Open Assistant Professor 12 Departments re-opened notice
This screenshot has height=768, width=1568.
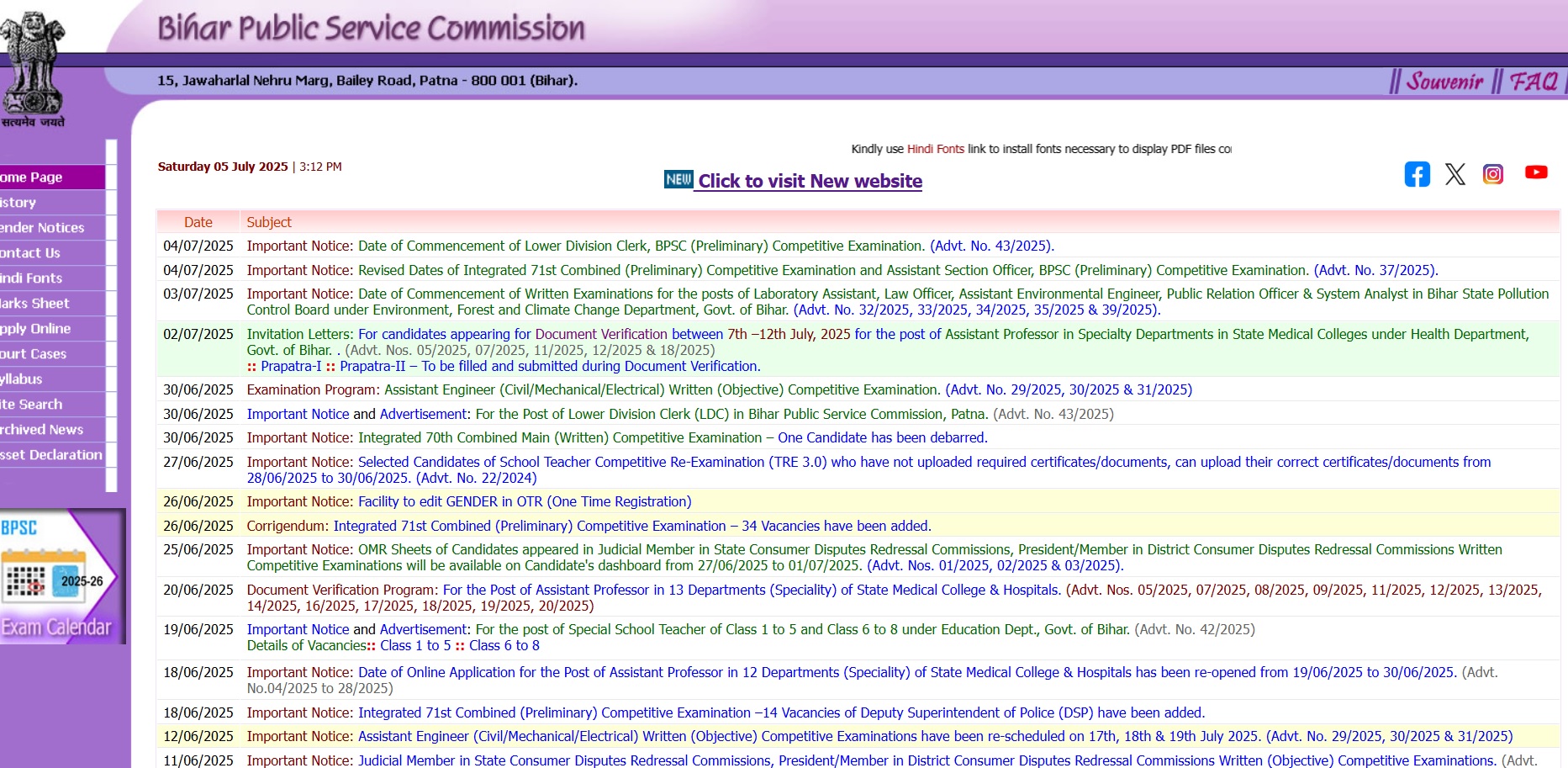pos(907,672)
